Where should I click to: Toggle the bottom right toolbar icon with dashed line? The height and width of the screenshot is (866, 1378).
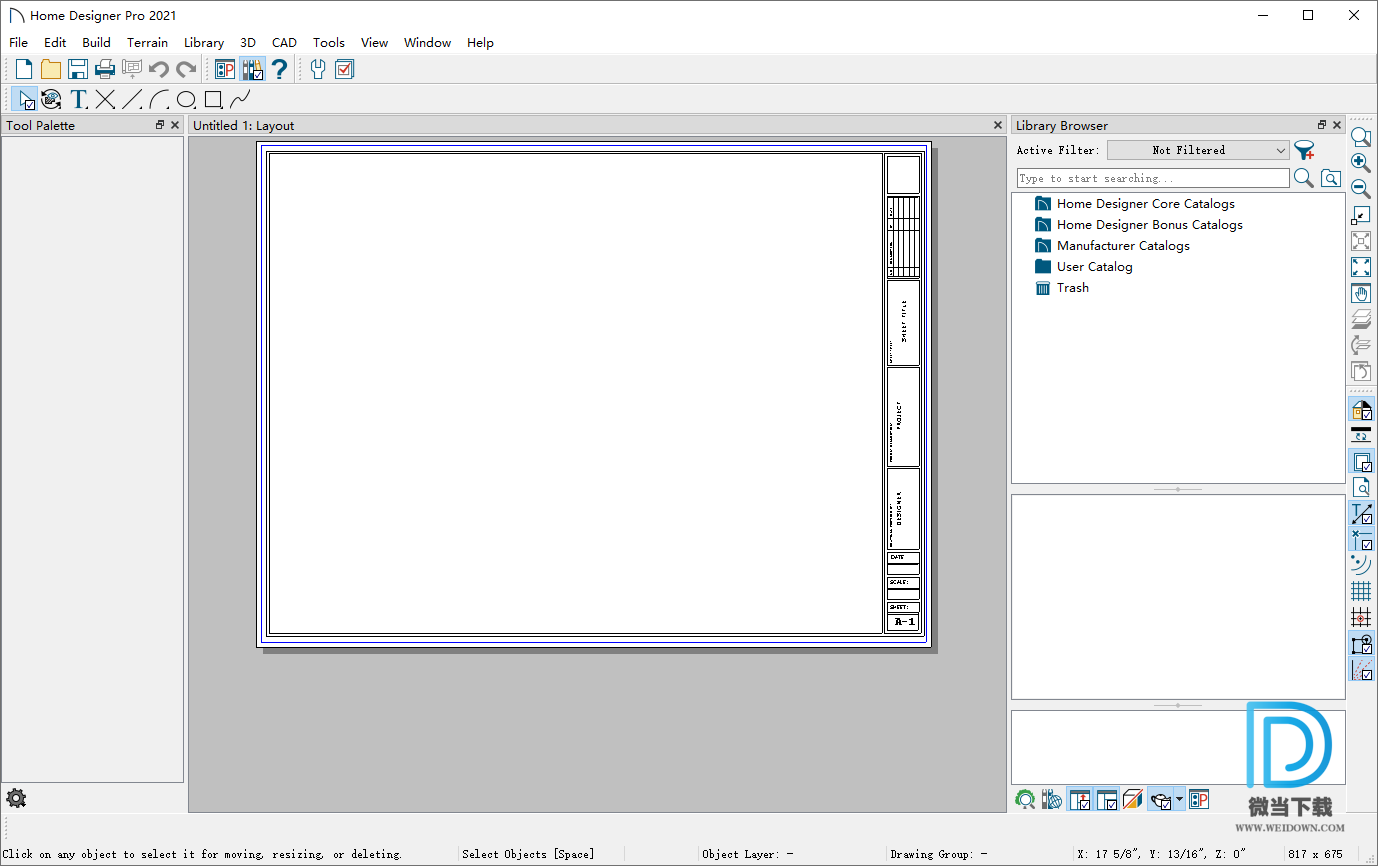point(1361,669)
